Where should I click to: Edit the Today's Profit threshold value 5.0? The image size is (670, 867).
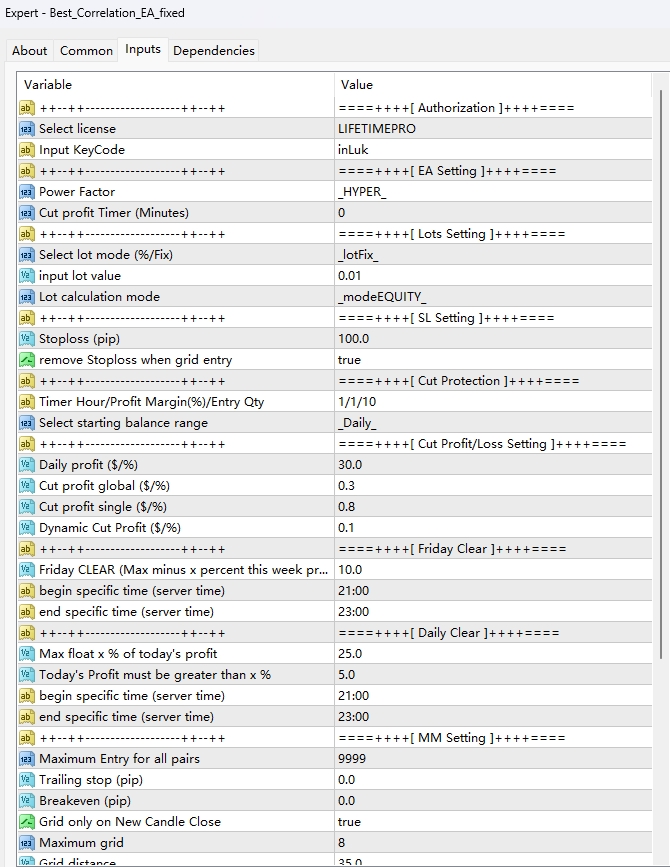493,675
